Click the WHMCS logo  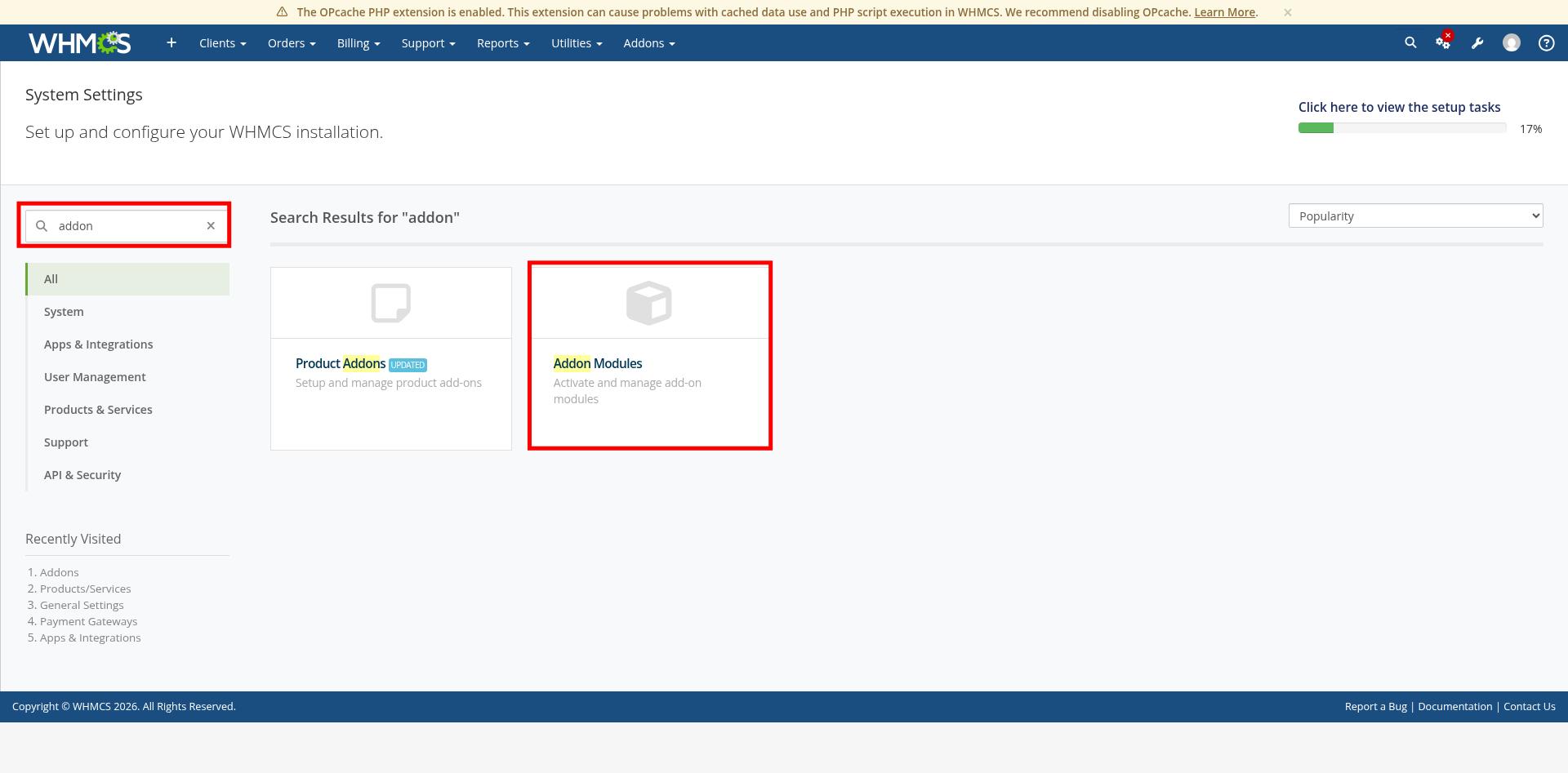pos(79,43)
